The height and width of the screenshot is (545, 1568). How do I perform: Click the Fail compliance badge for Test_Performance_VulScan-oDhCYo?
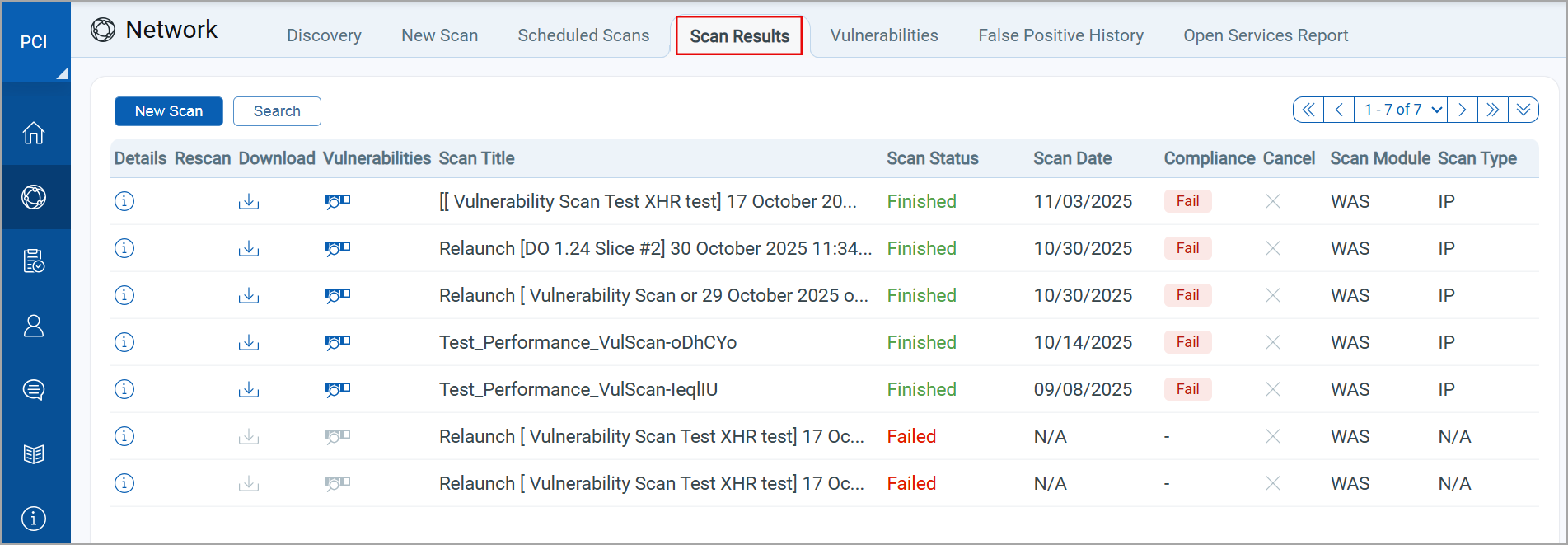(x=1187, y=342)
